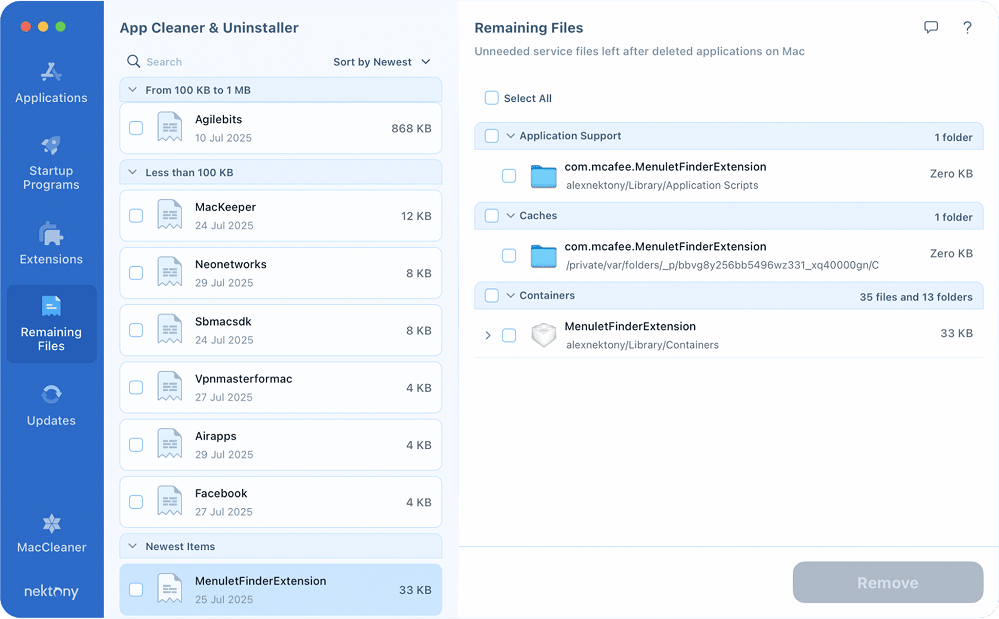Switch to the Startup Programs tab label

point(51,178)
